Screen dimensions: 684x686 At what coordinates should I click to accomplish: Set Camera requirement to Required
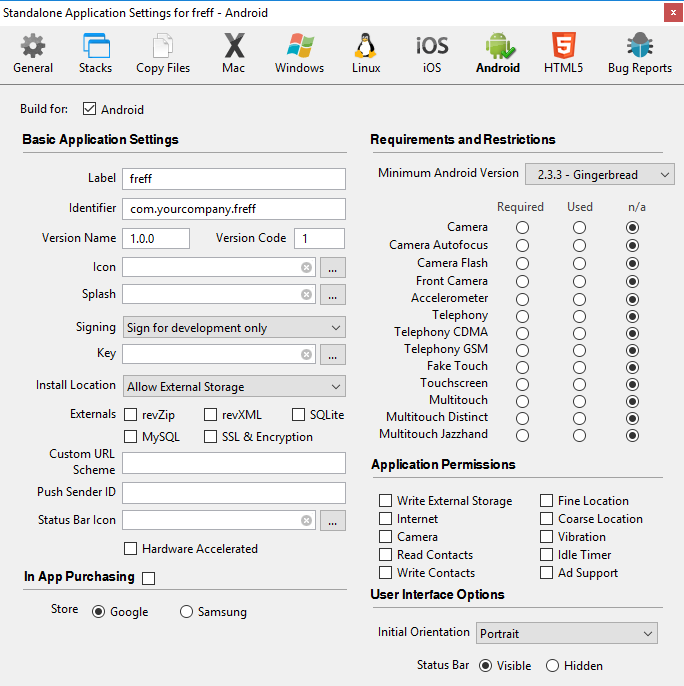(522, 228)
